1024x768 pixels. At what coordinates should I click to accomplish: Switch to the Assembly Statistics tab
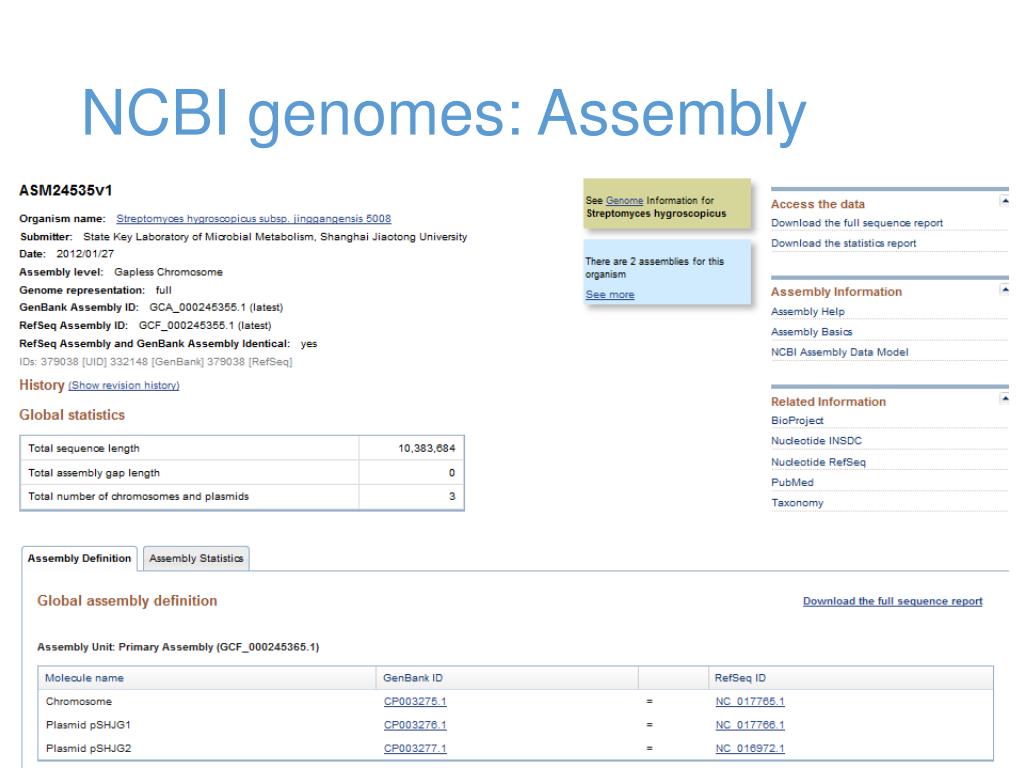196,558
